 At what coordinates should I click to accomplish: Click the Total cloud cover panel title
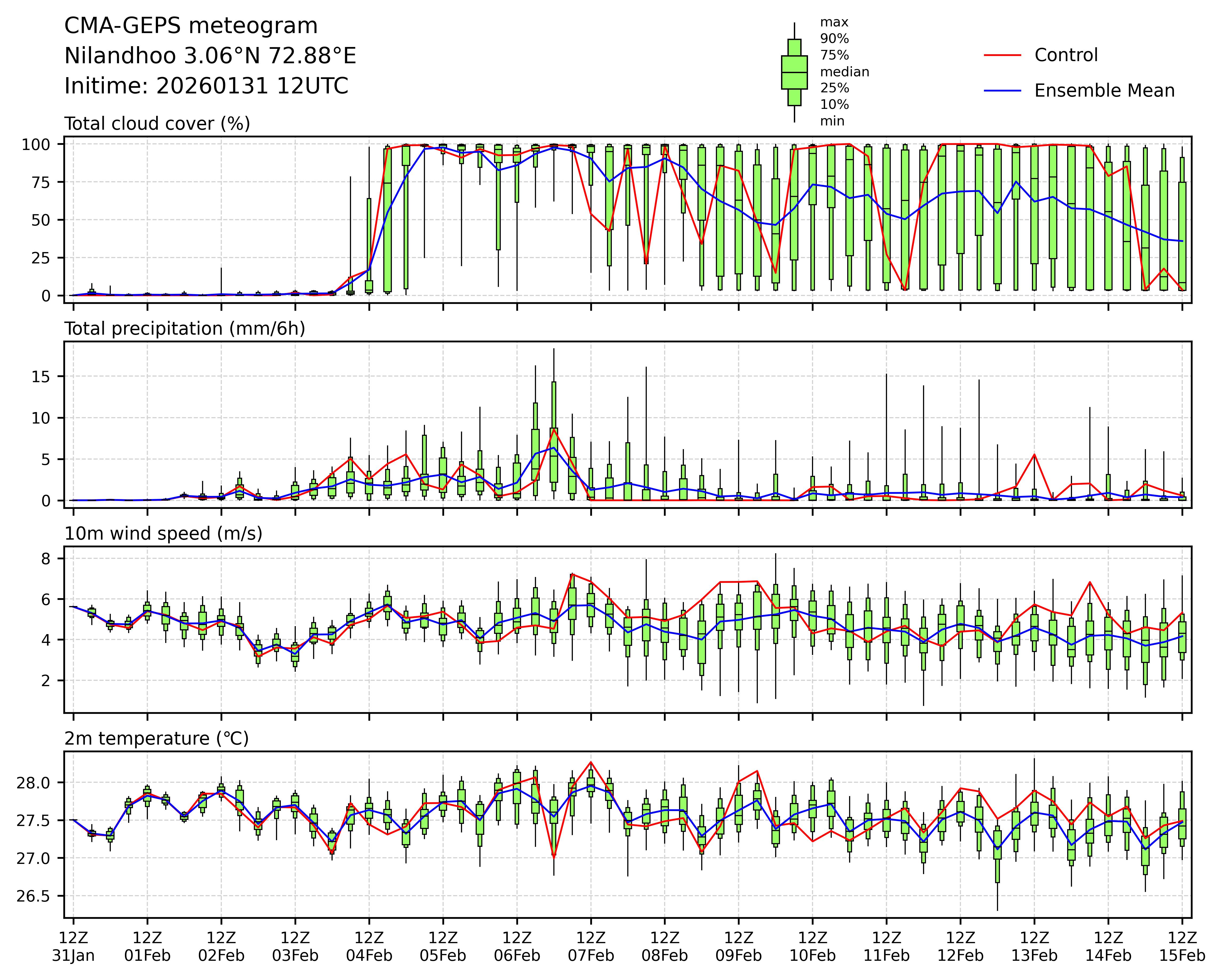coord(157,124)
